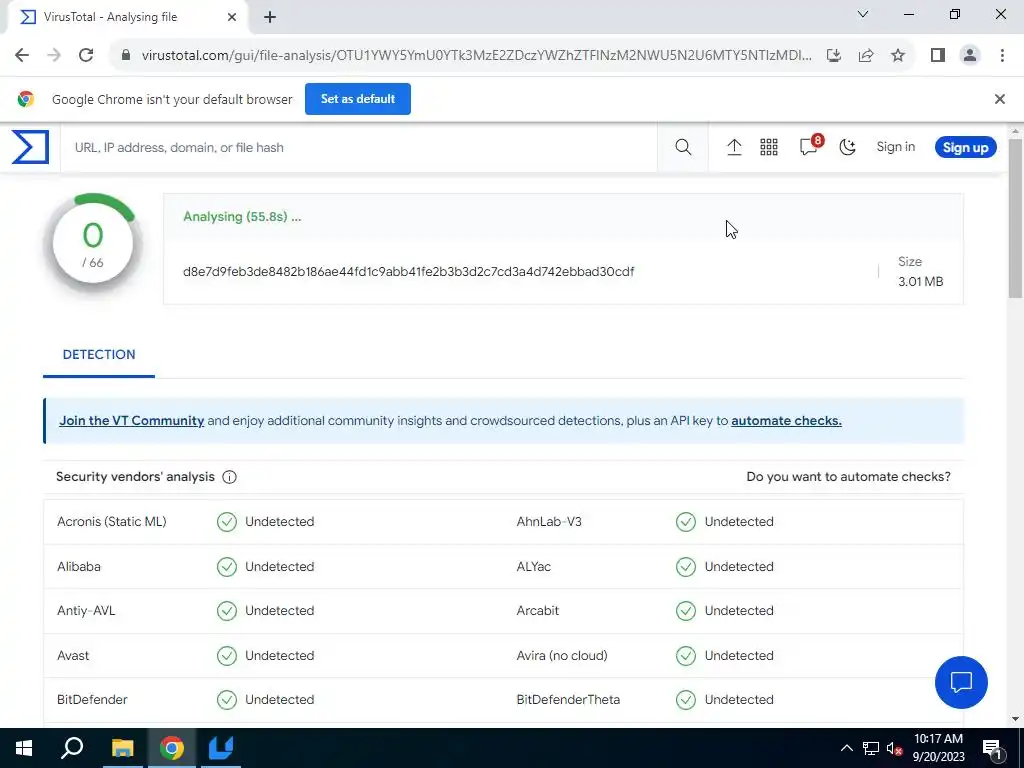
Task: Open the Action Center notifications icon
Action: click(992, 748)
